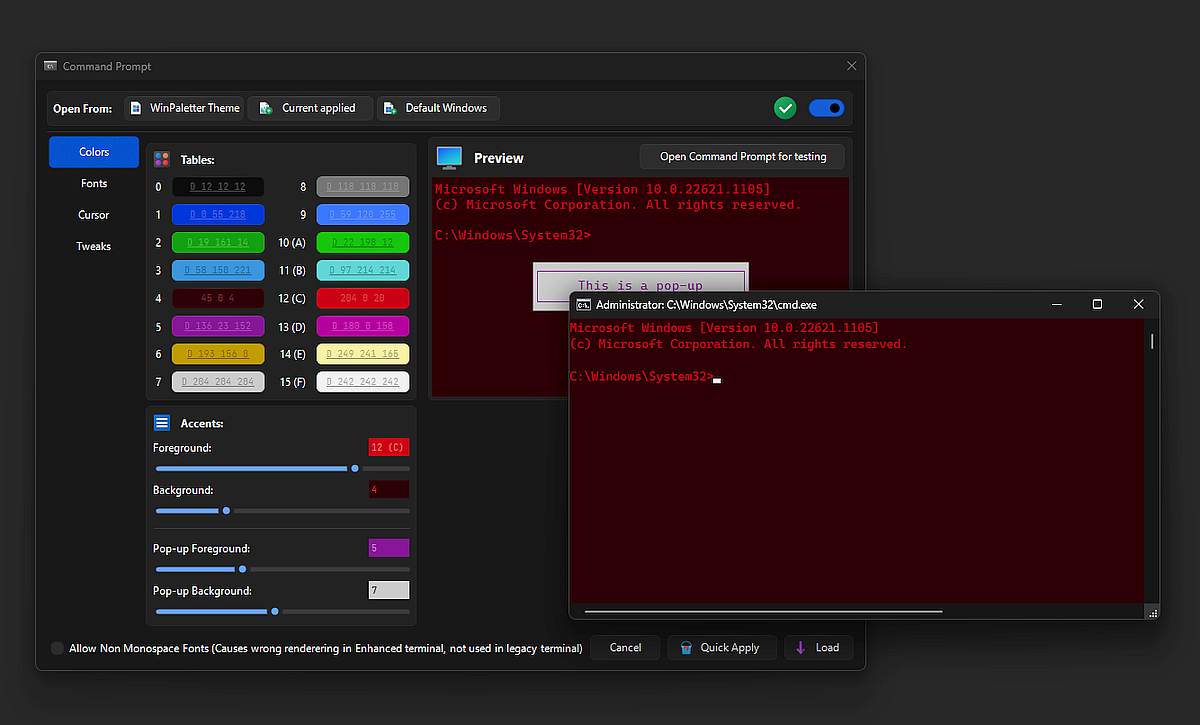Pick color 12 (C) red swatch
The image size is (1200, 725).
tap(363, 298)
